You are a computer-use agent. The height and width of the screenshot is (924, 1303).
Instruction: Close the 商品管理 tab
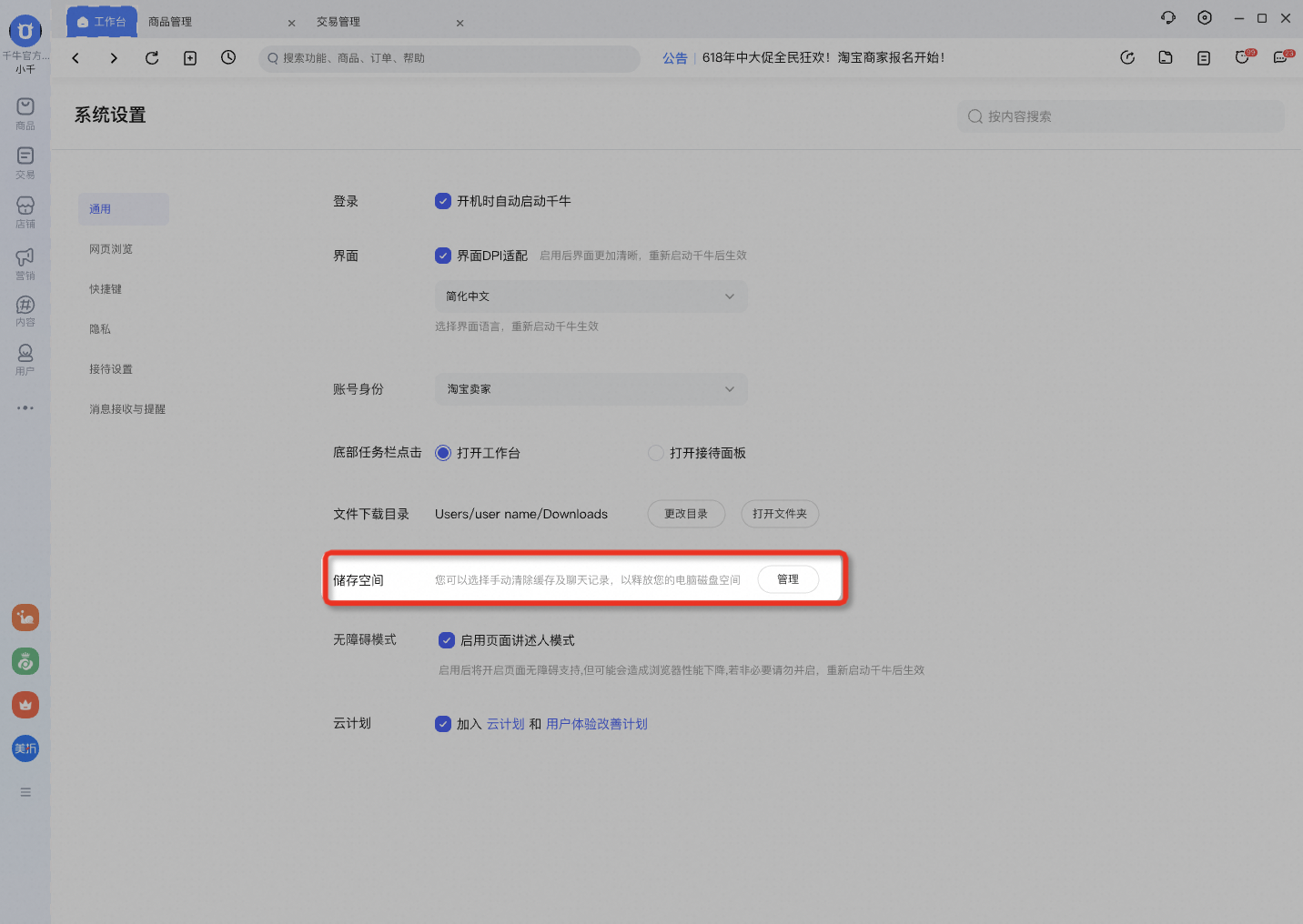[291, 23]
